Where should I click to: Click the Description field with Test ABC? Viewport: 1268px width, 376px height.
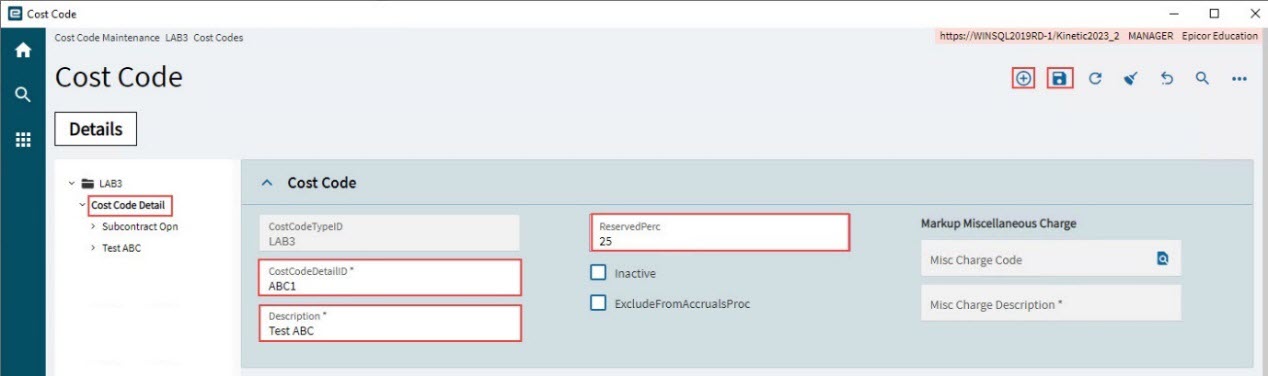(x=390, y=323)
